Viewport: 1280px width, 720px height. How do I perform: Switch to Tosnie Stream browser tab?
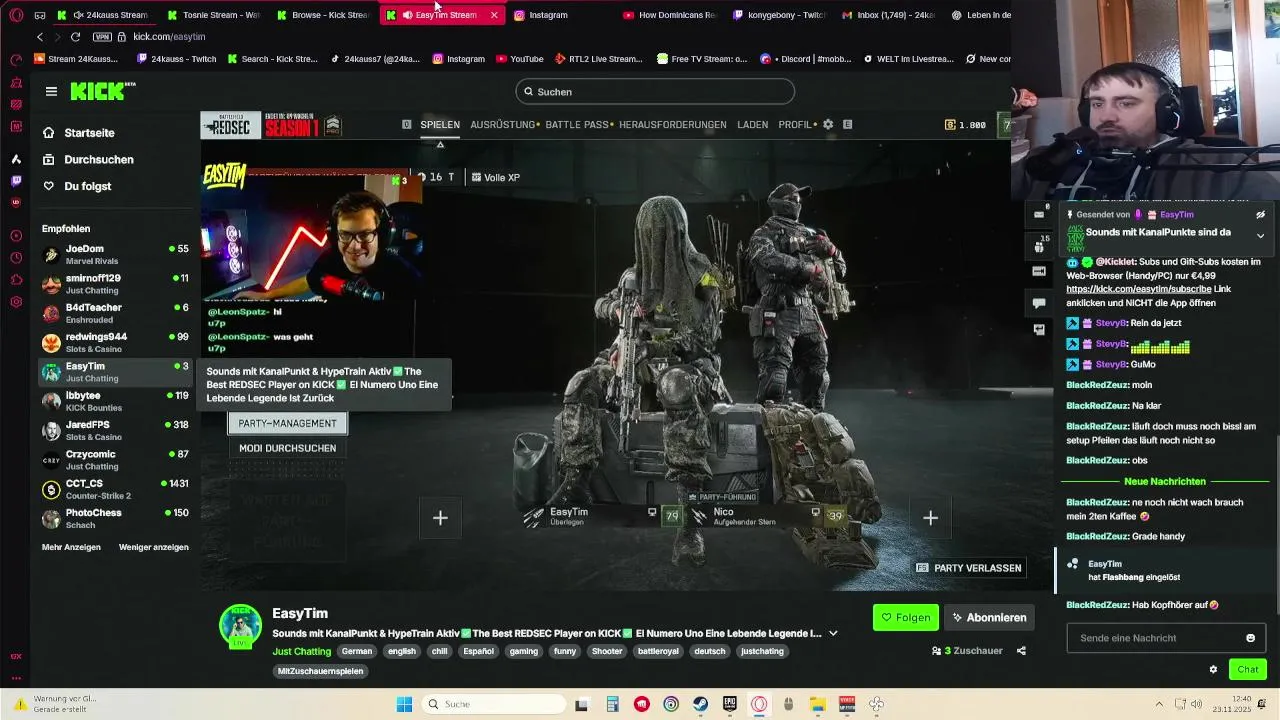215,15
